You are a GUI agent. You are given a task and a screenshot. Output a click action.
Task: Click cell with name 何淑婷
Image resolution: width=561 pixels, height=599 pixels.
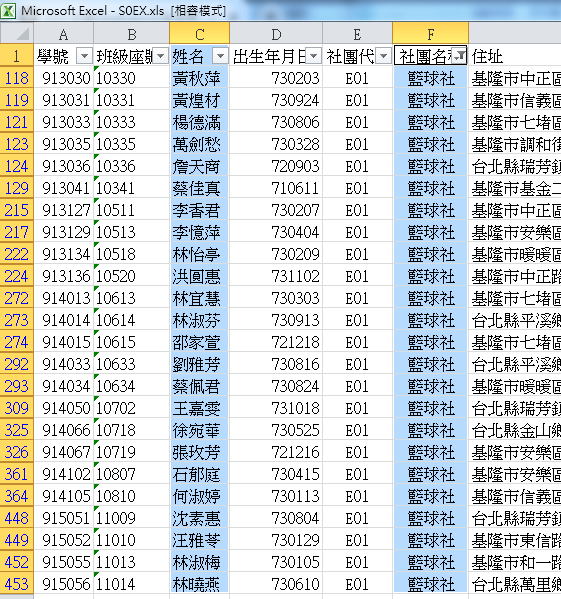200,496
